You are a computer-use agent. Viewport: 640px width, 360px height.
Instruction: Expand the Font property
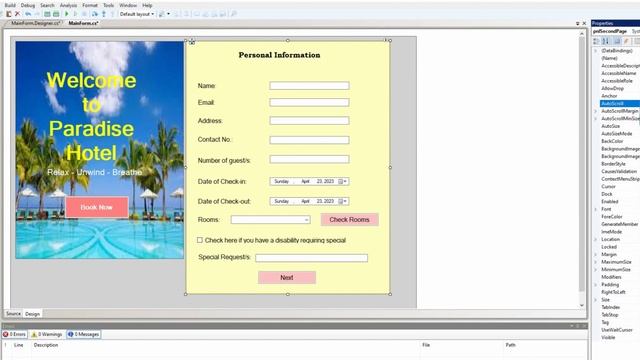coord(596,209)
